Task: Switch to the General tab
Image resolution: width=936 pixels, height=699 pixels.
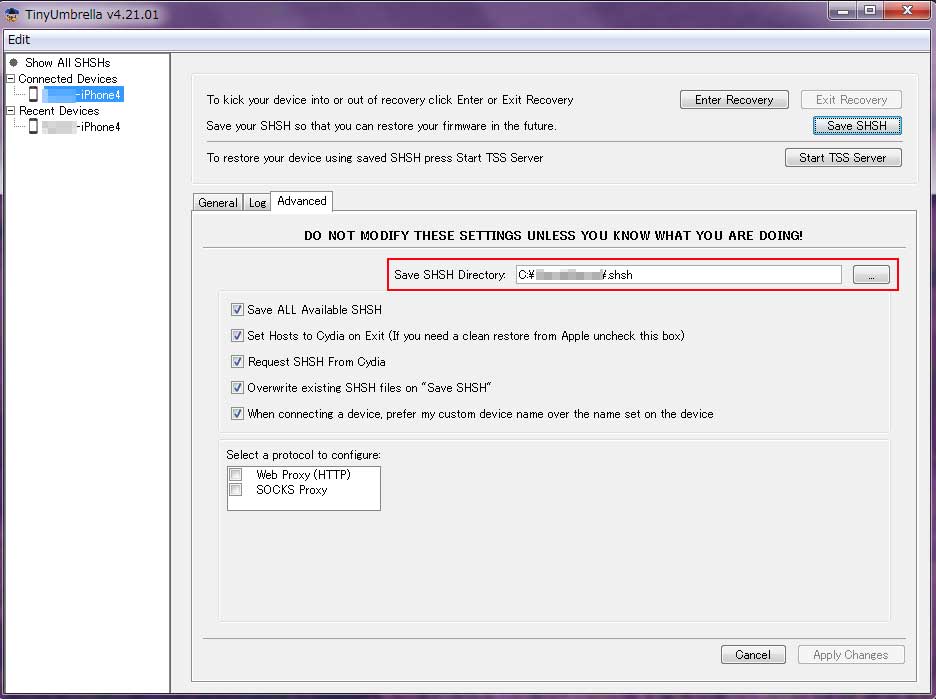Action: coord(217,203)
